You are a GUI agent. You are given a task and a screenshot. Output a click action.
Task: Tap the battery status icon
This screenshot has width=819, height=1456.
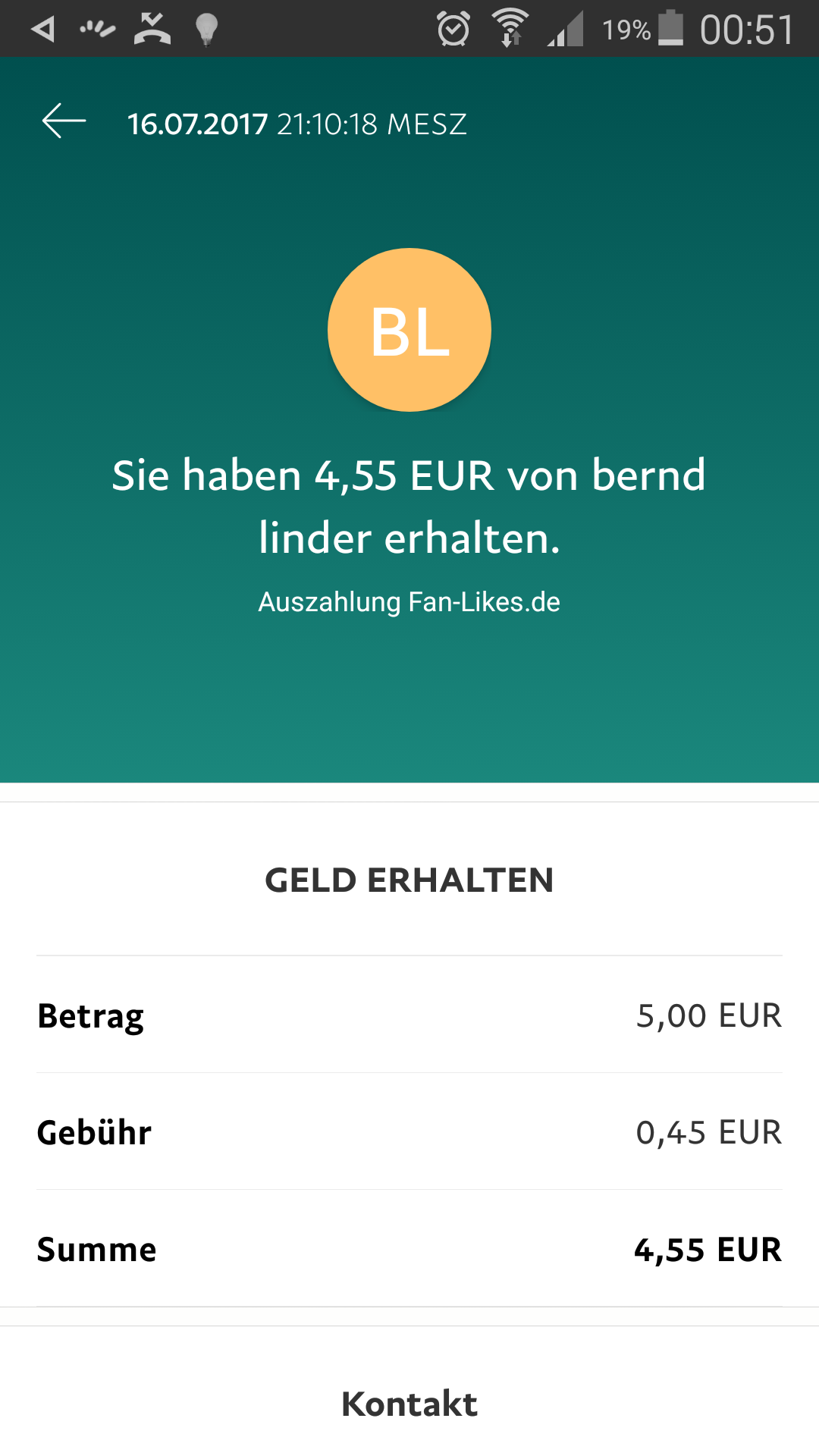click(x=670, y=28)
